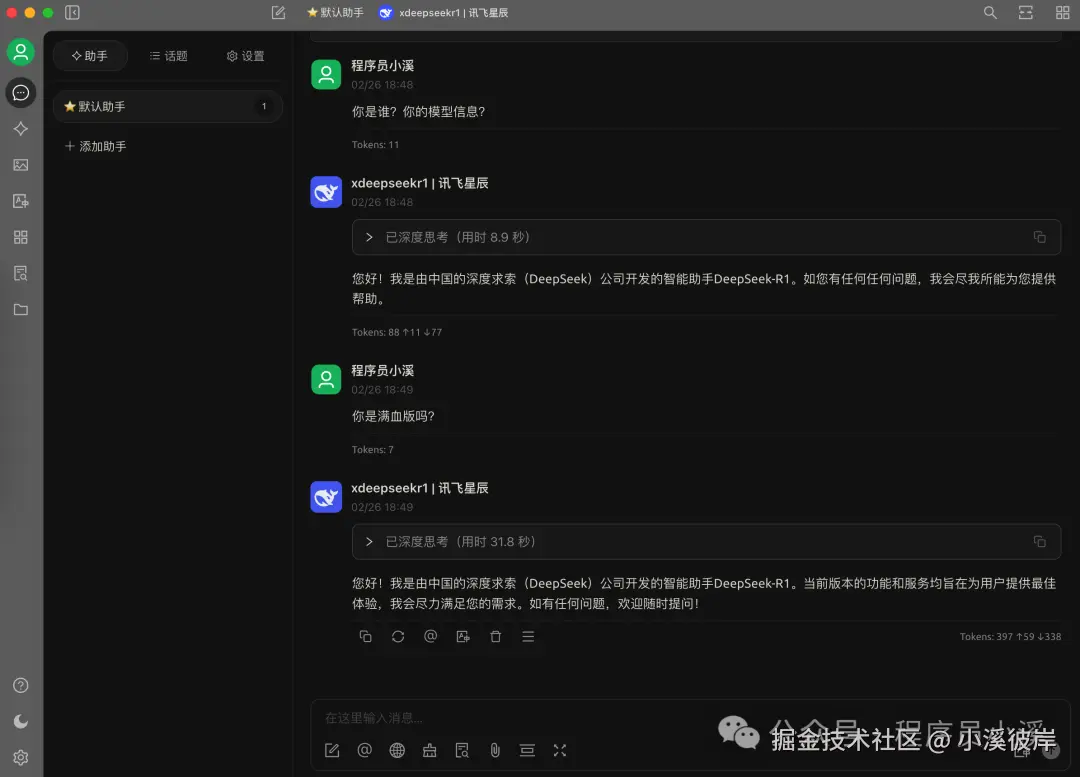This screenshot has width=1080, height=777.
Task: Collapse the assistants side panel
Action: point(72,12)
